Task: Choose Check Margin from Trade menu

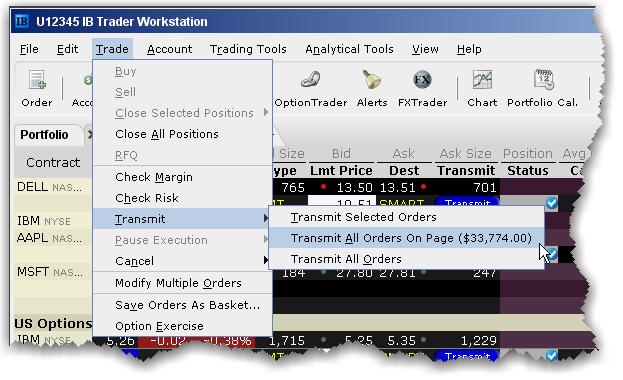Action: click(x=154, y=177)
